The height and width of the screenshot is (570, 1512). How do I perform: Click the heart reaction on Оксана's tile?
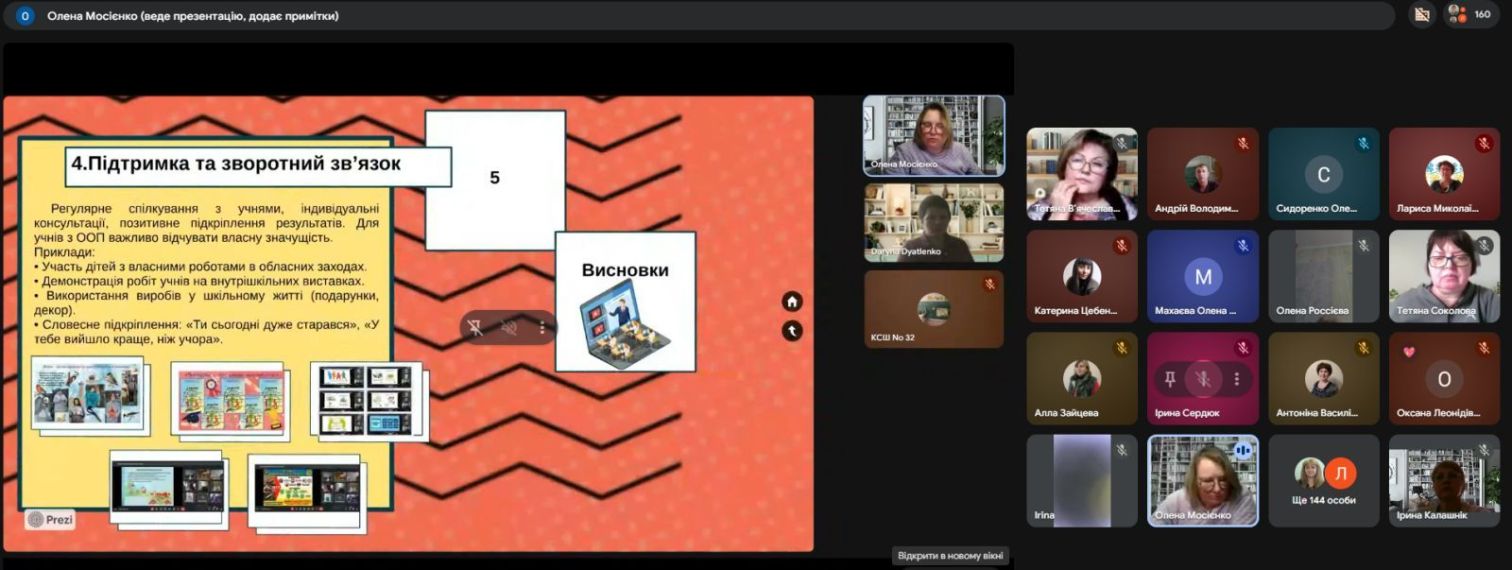coord(1409,352)
